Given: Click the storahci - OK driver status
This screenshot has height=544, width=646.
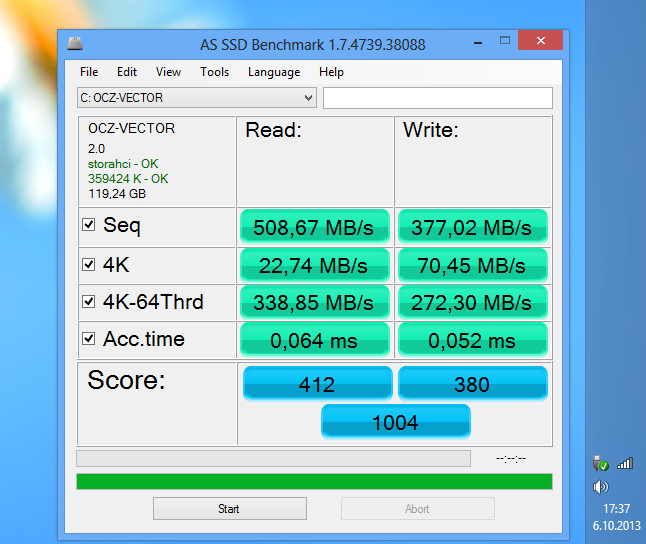Looking at the screenshot, I should [123, 164].
